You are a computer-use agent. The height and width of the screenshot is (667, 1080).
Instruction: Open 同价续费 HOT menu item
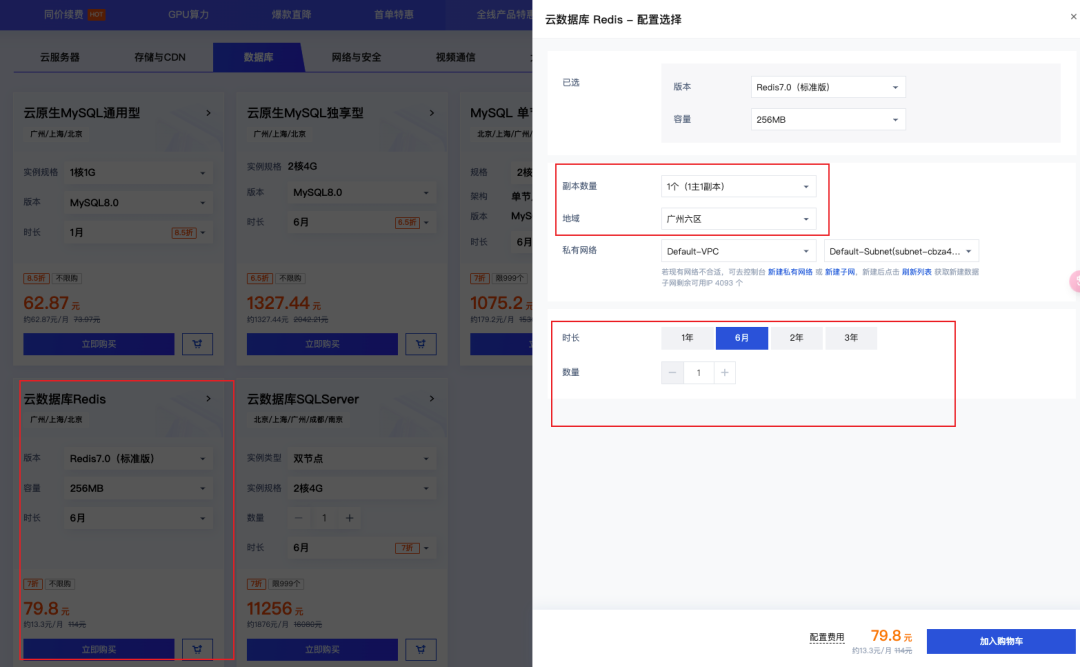(74, 14)
